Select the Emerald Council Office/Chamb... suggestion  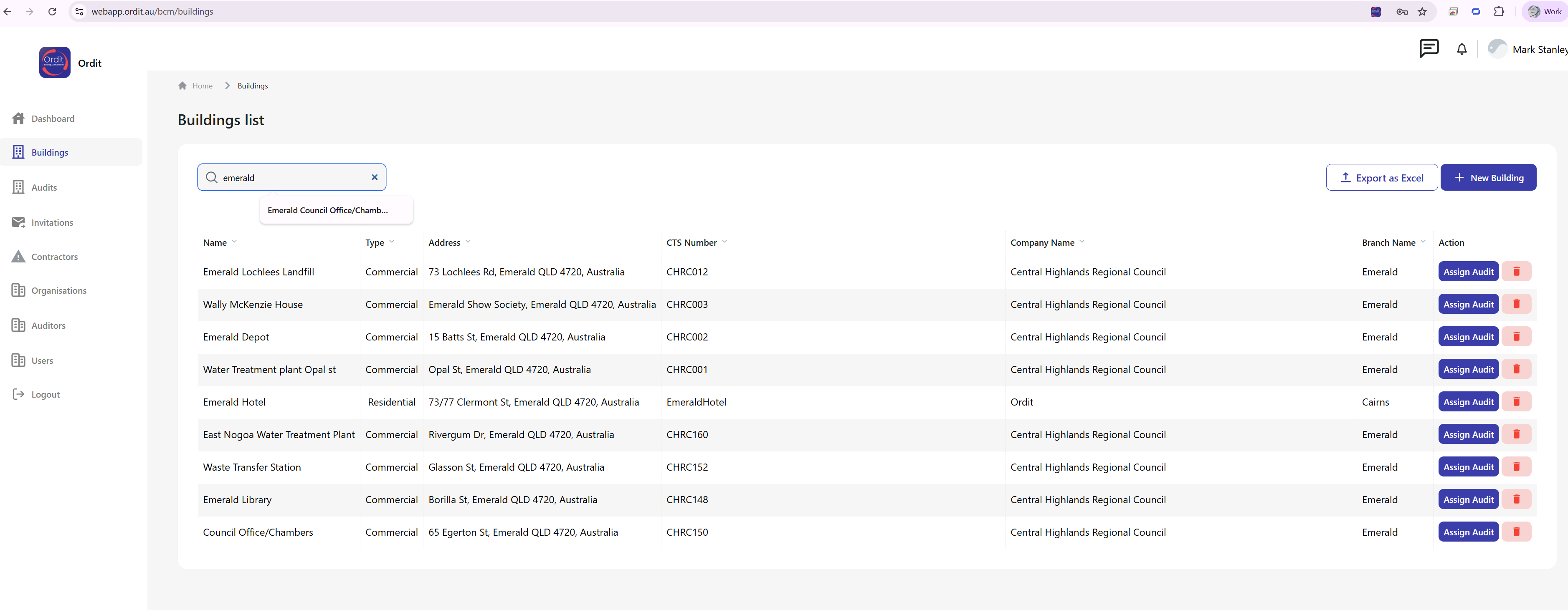[x=327, y=210]
